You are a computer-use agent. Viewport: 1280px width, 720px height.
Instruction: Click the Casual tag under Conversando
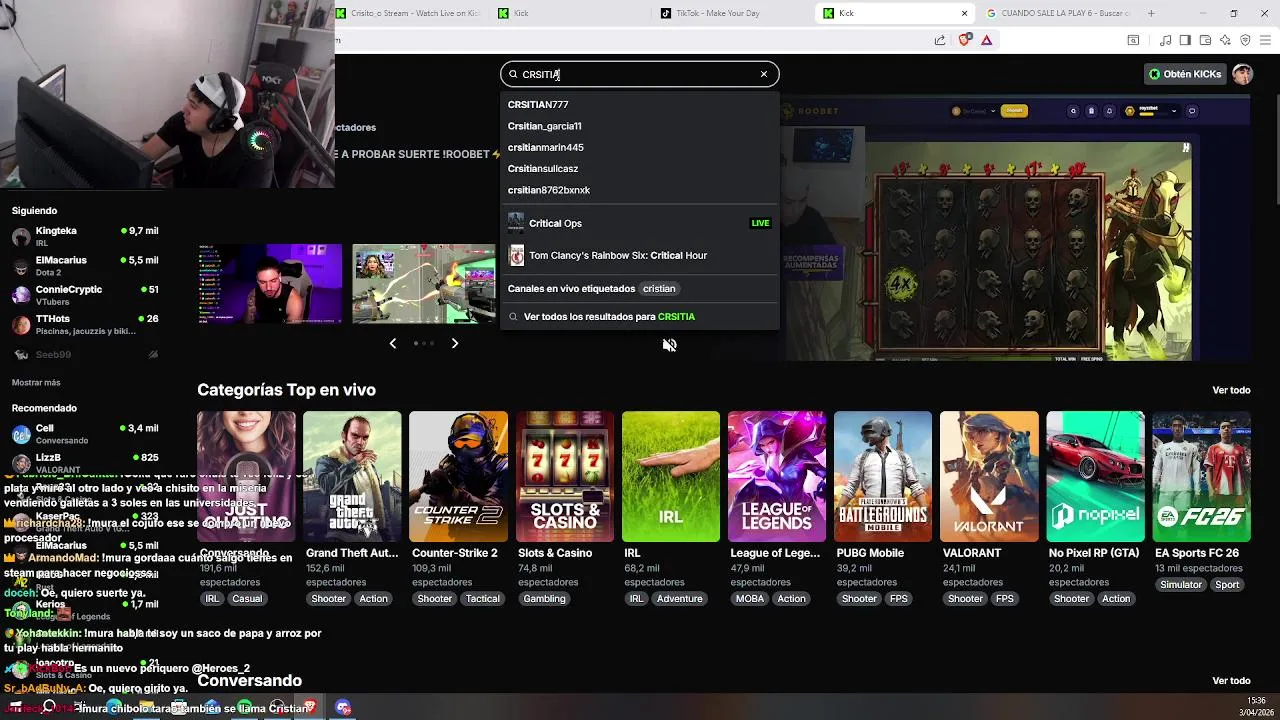point(247,599)
